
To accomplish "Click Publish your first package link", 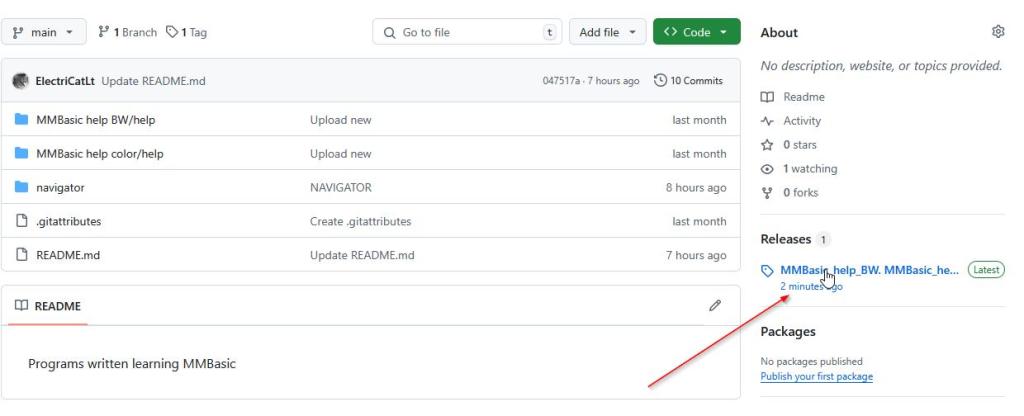I will 816,377.
